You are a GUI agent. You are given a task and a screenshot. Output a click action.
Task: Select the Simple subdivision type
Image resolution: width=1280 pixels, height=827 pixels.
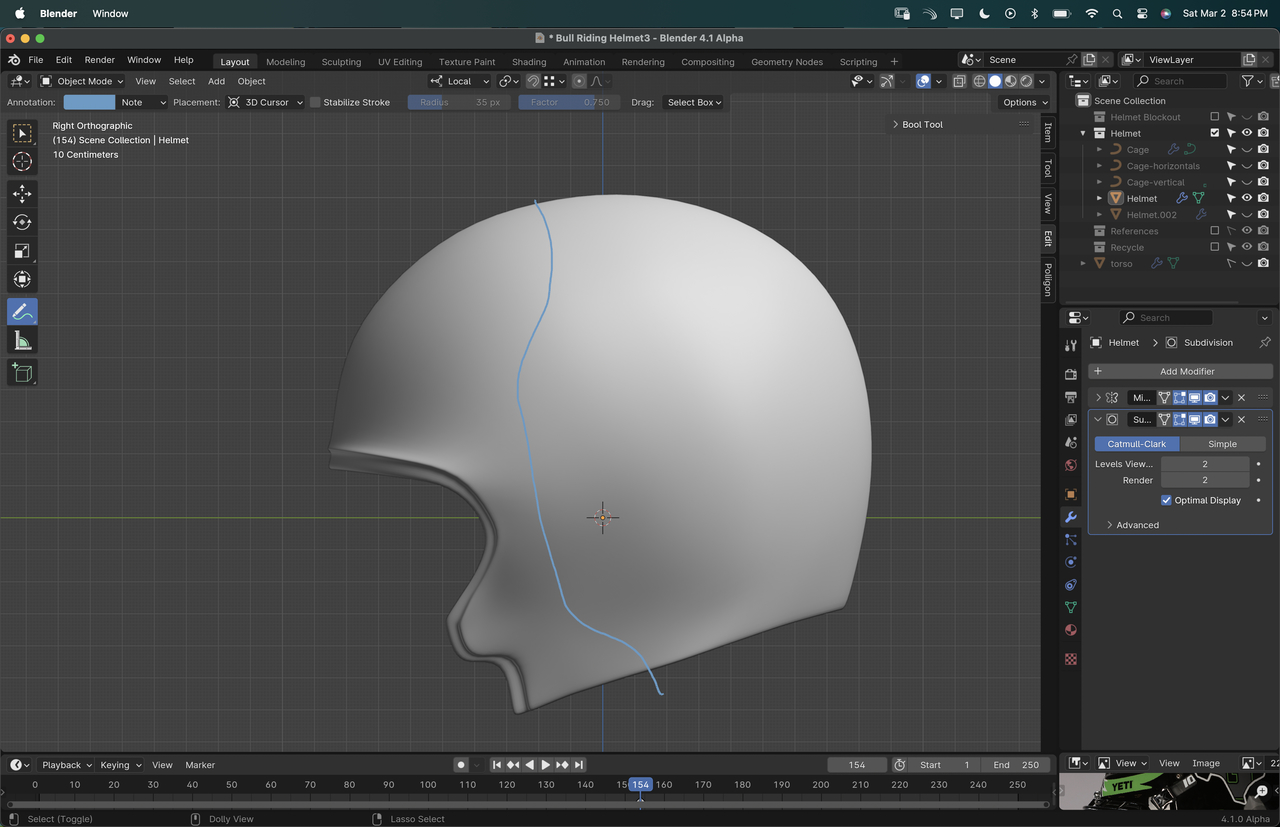[x=1222, y=444]
